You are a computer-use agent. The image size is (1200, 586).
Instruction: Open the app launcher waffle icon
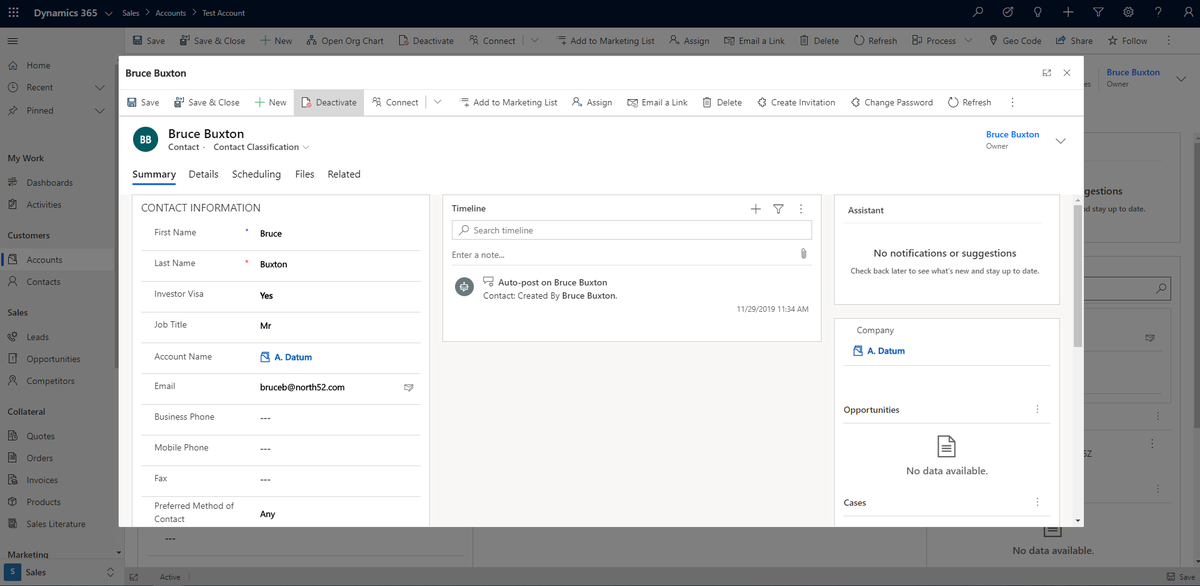pos(13,13)
